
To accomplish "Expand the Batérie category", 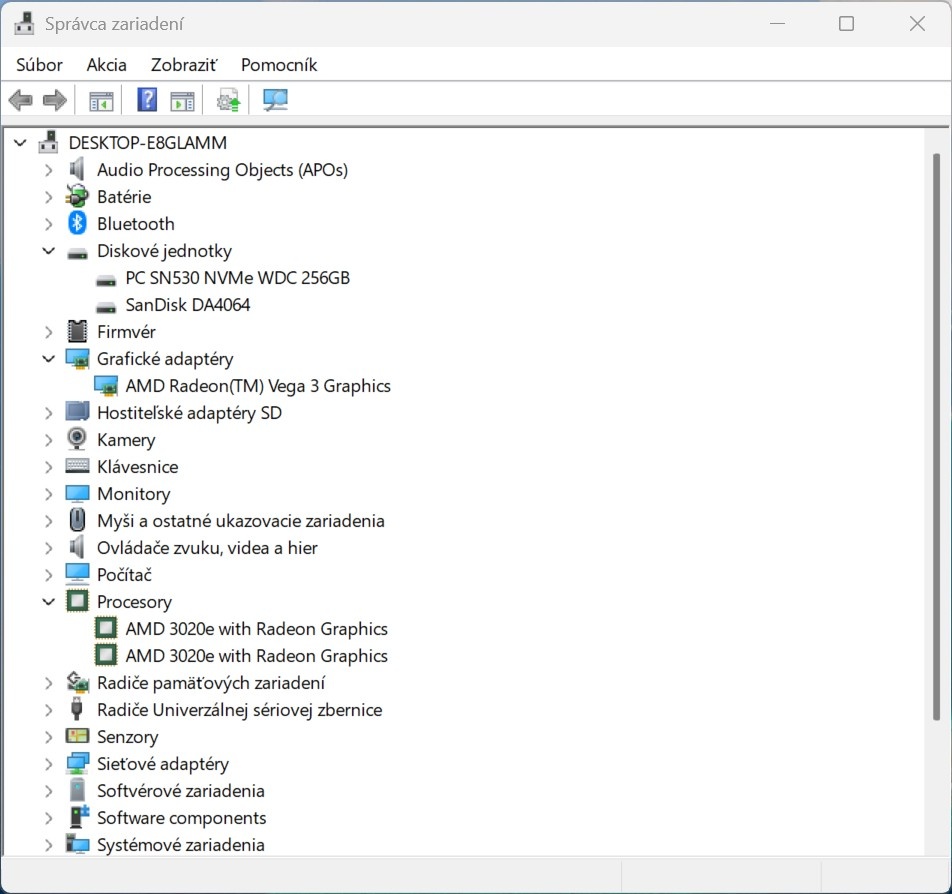I will pos(48,197).
